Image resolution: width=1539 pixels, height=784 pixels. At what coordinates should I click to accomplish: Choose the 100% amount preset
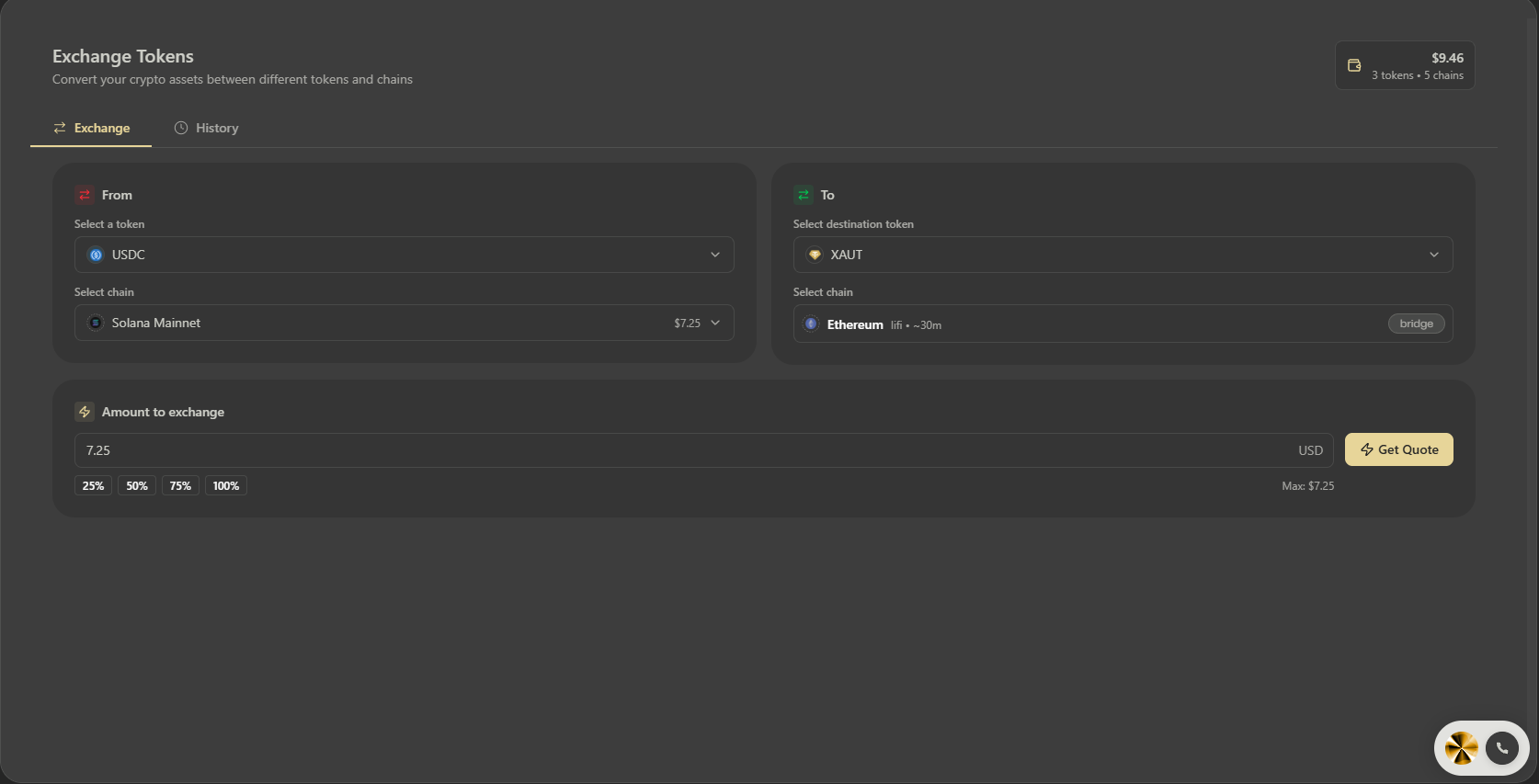(226, 485)
